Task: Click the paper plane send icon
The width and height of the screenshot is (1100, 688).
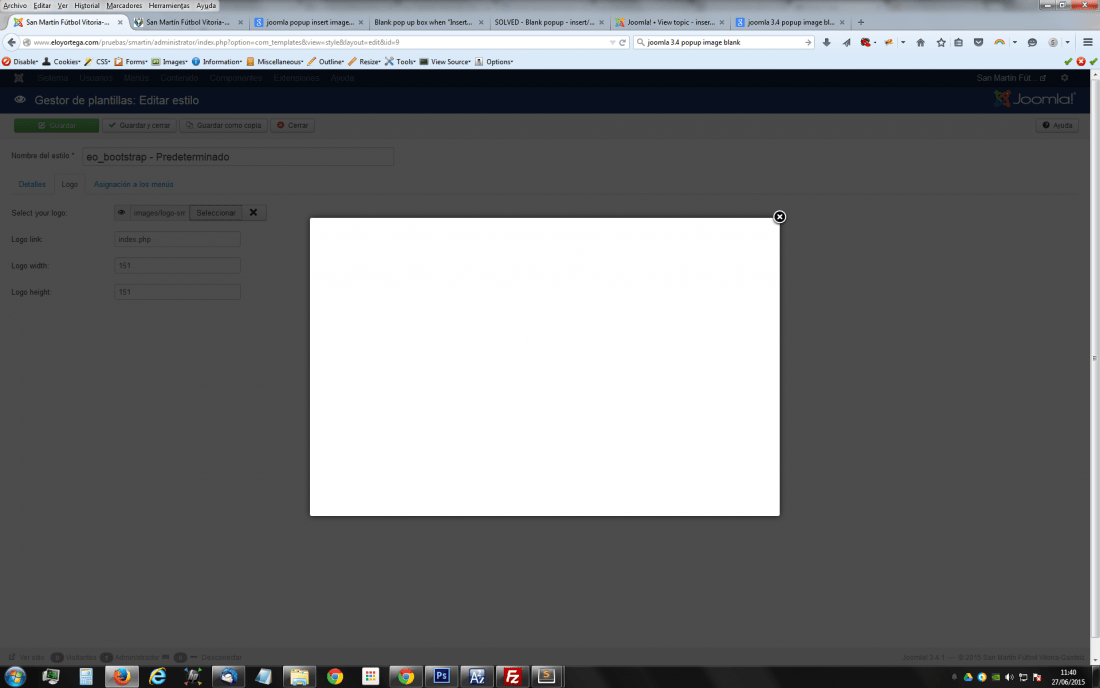Action: pyautogui.click(x=847, y=42)
